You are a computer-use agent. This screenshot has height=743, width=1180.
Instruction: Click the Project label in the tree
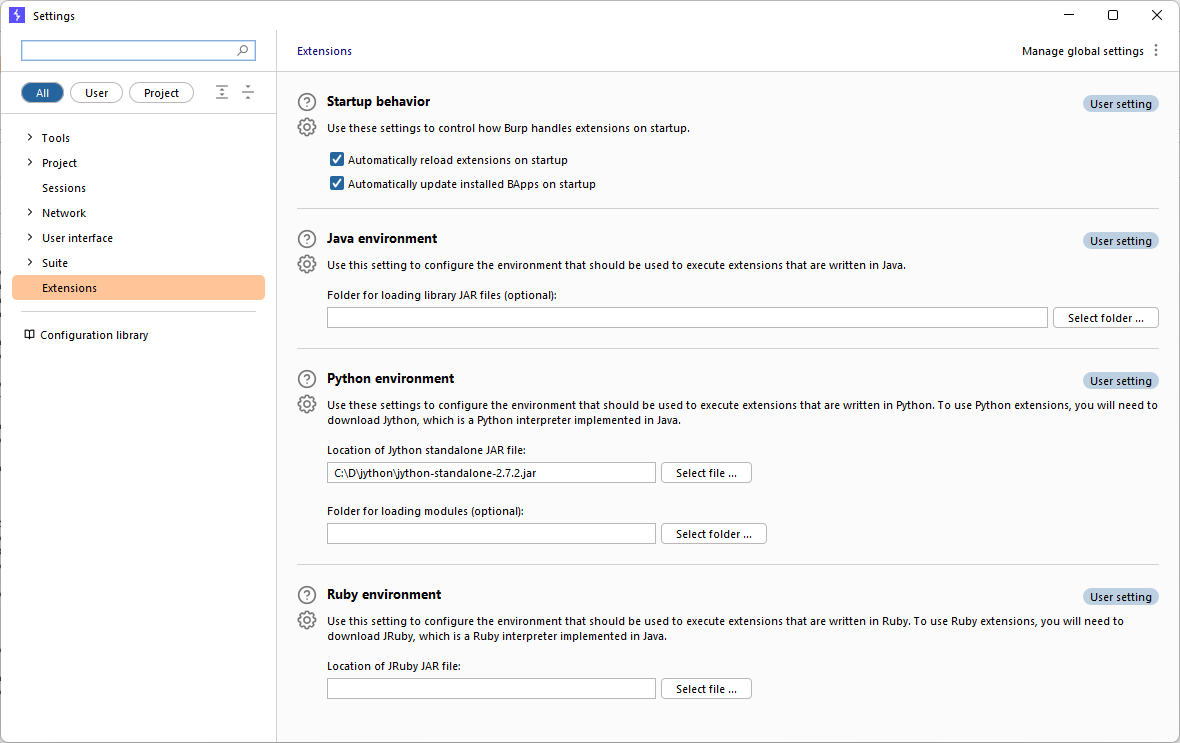(59, 163)
